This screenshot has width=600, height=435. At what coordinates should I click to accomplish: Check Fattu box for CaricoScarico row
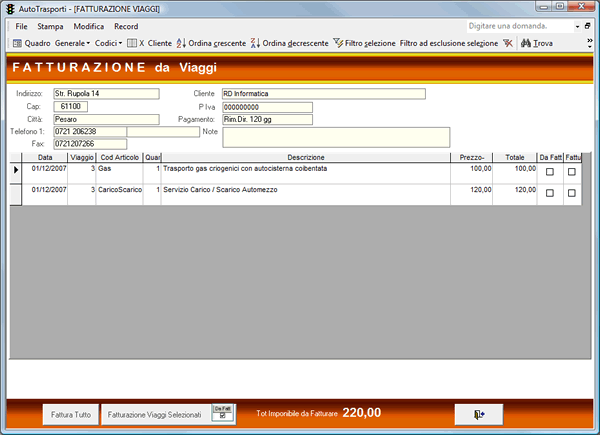coord(572,193)
